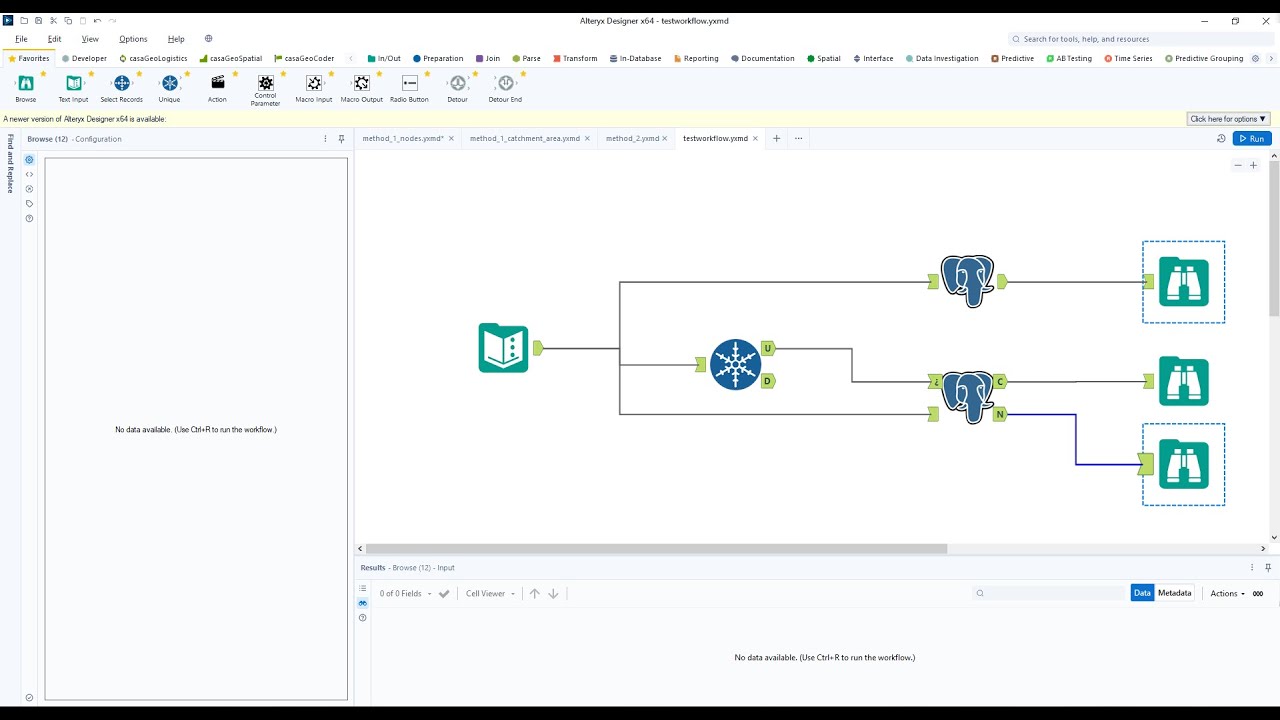Open the File menu
The image size is (1280, 720).
21,39
